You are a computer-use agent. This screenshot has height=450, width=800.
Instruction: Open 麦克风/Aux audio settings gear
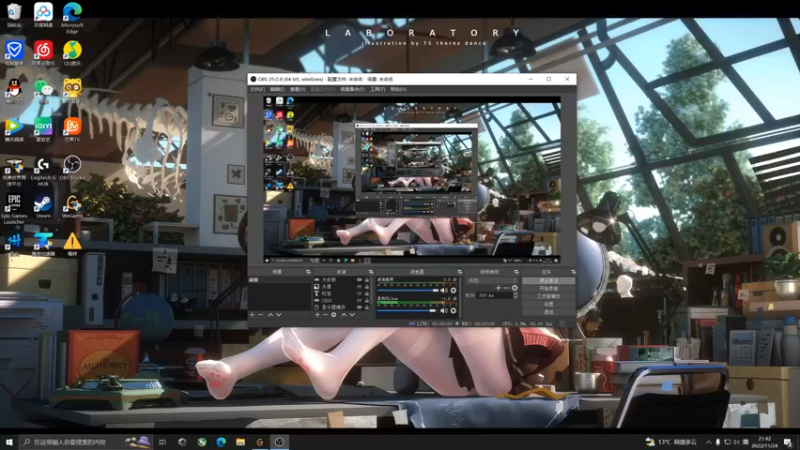click(453, 310)
